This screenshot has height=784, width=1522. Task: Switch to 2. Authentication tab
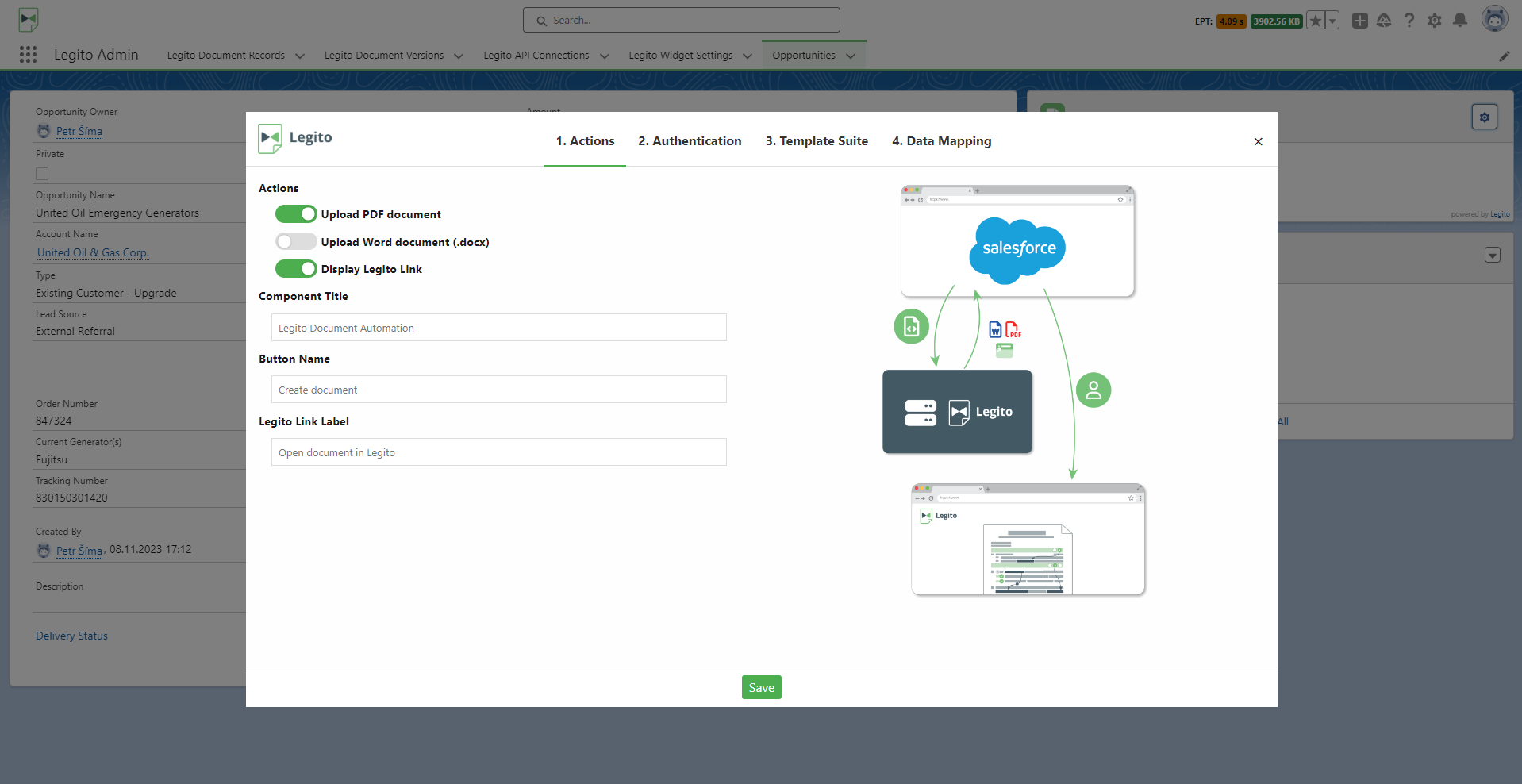tap(690, 141)
